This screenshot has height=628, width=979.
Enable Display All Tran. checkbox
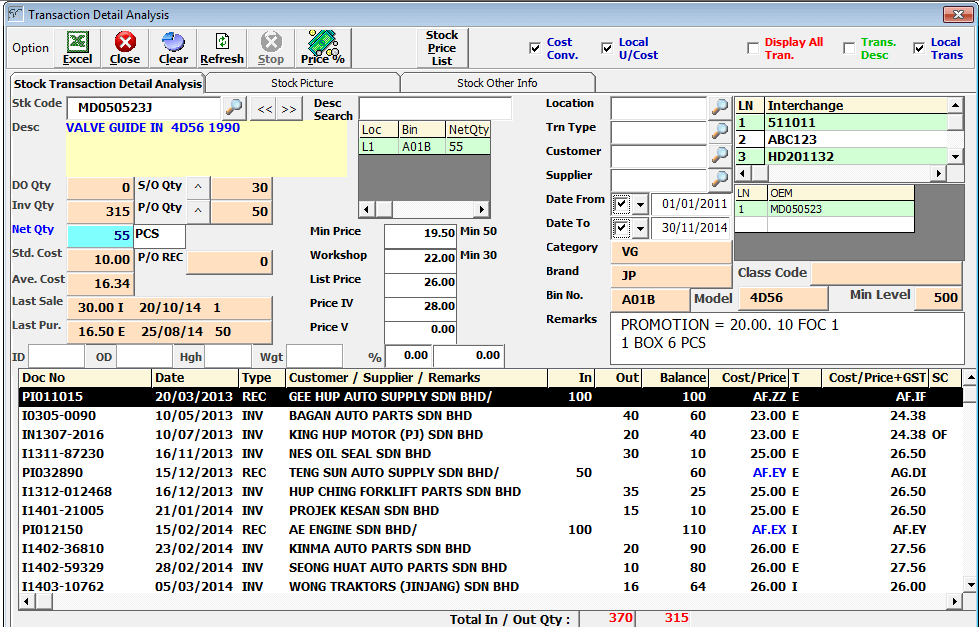pos(753,49)
